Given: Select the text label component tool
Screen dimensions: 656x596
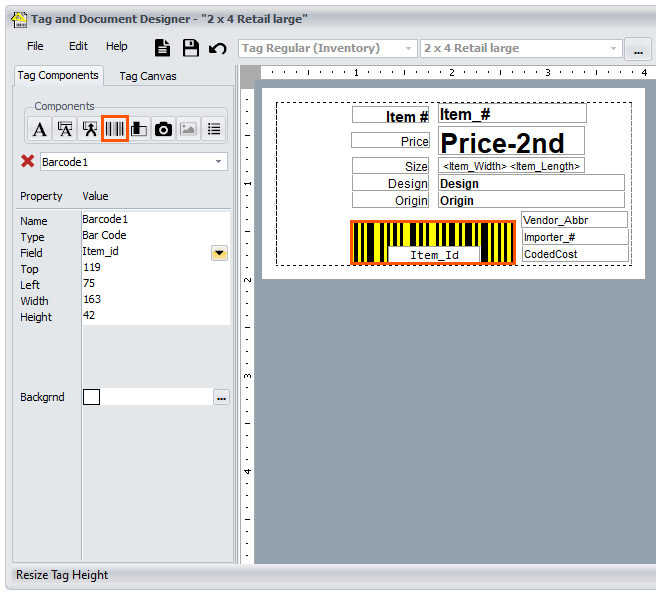Looking at the screenshot, I should click(x=40, y=129).
